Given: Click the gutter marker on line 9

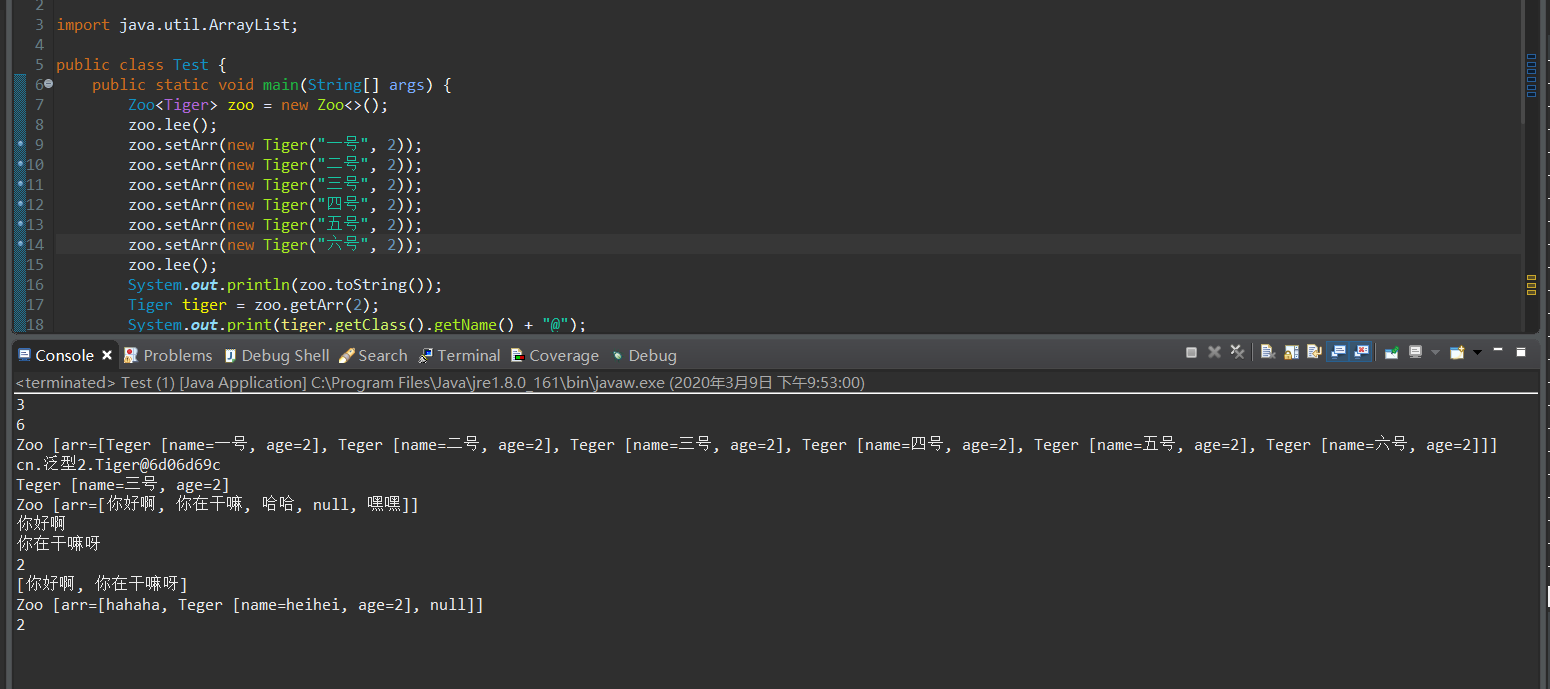Looking at the screenshot, I should [x=20, y=144].
